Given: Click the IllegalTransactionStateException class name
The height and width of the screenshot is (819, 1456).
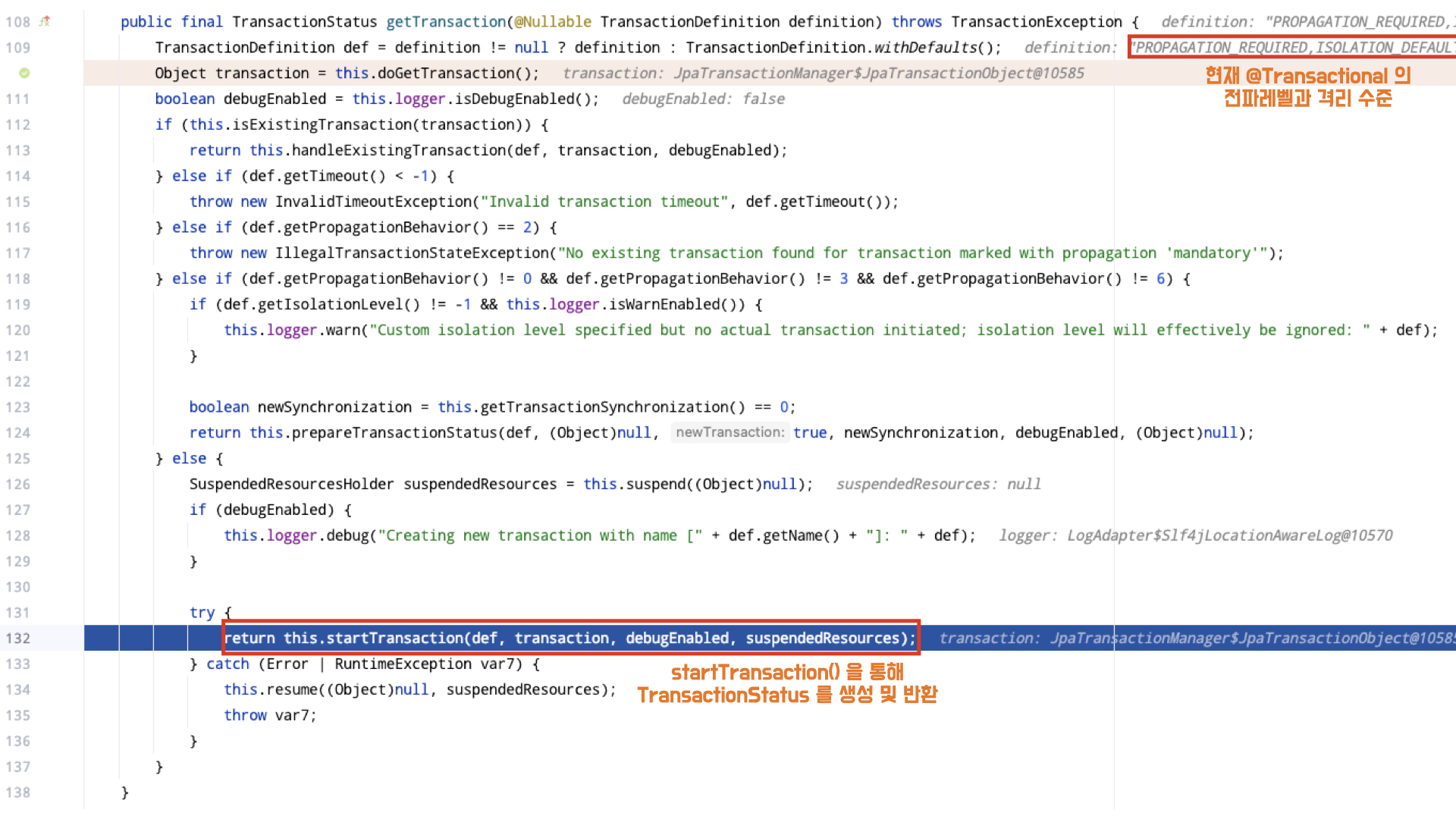Looking at the screenshot, I should (x=412, y=253).
